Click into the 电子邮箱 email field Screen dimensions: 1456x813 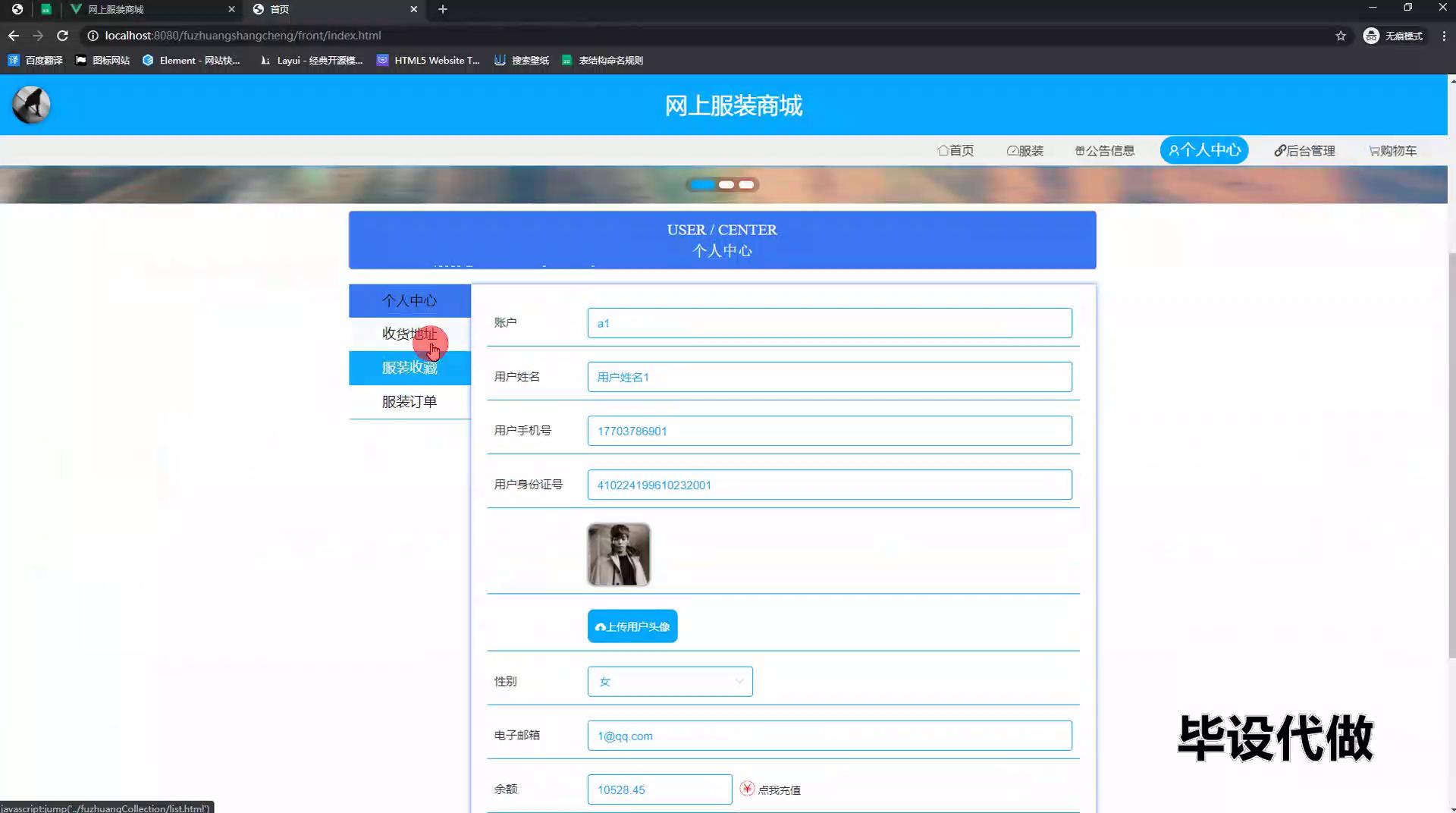(x=829, y=736)
